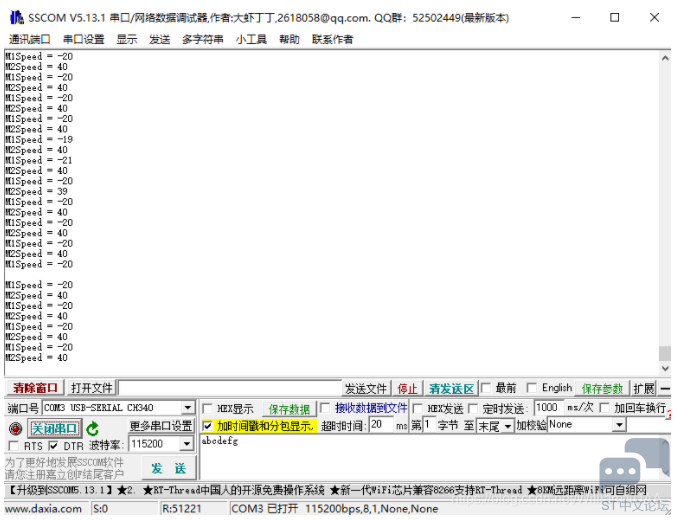This screenshot has height=521, width=678.
Task: Click the 停止 button
Action: (407, 389)
